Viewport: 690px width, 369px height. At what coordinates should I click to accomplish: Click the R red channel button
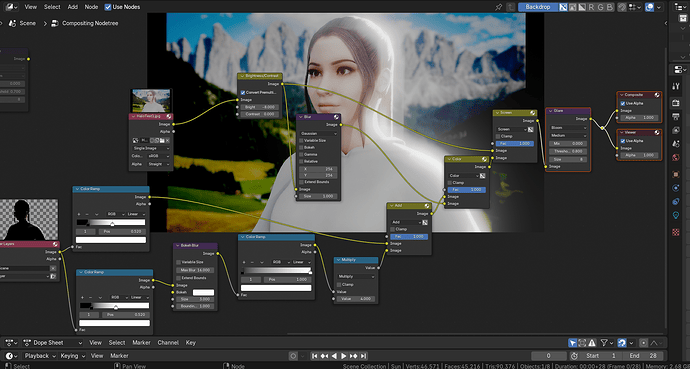click(591, 7)
